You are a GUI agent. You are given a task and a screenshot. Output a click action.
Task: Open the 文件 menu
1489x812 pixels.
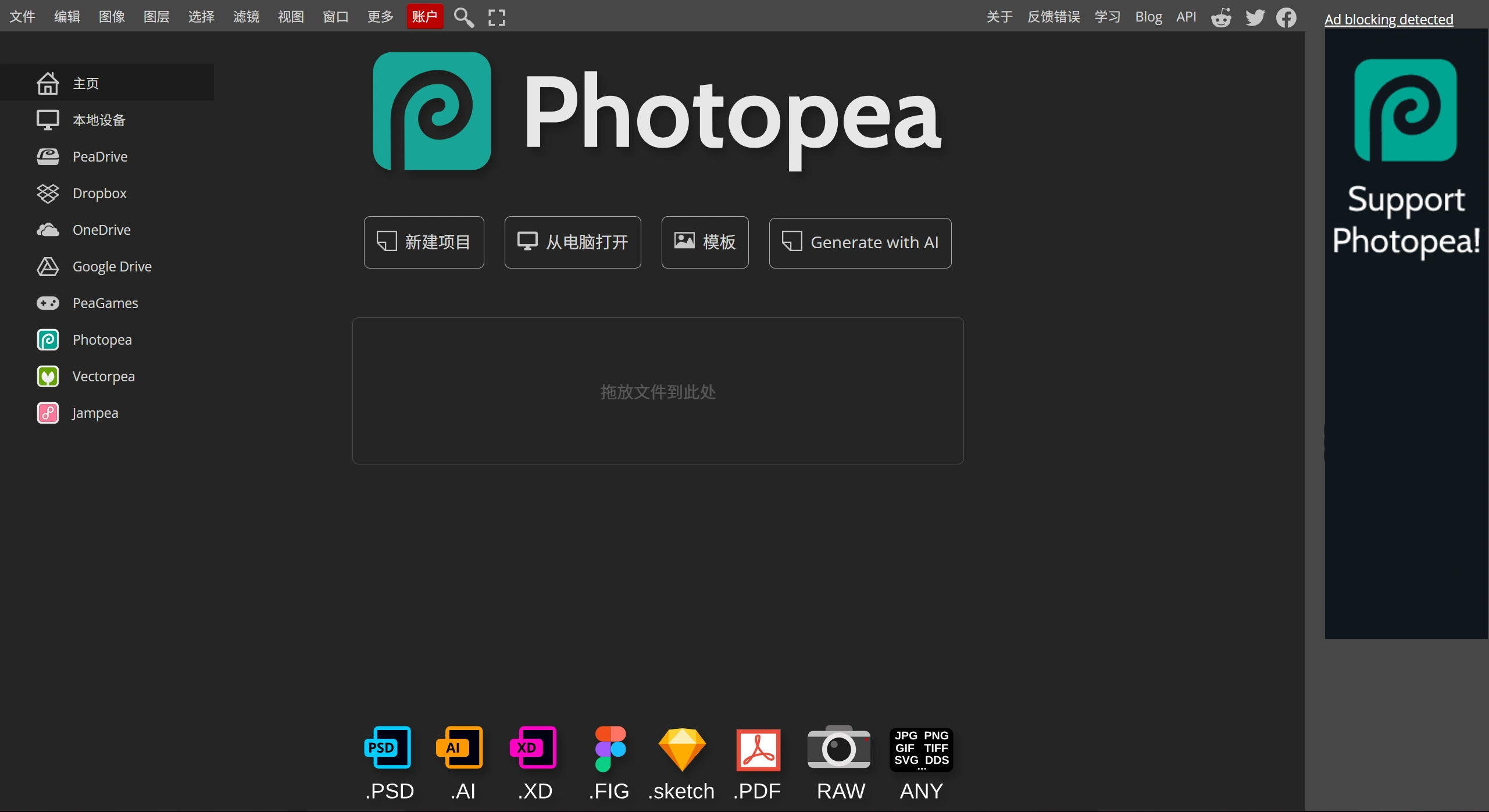(x=23, y=17)
